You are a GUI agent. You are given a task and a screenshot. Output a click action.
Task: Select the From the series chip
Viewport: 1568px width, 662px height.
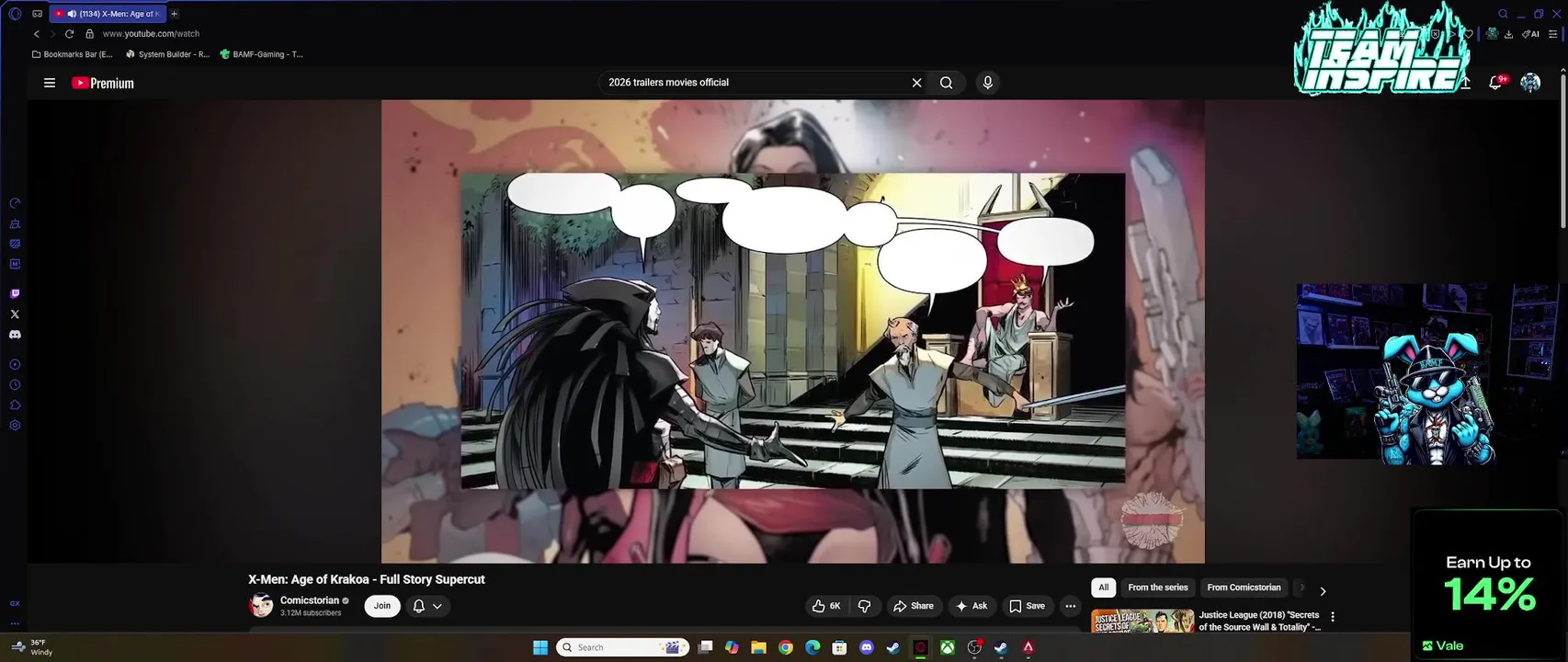[x=1158, y=588]
